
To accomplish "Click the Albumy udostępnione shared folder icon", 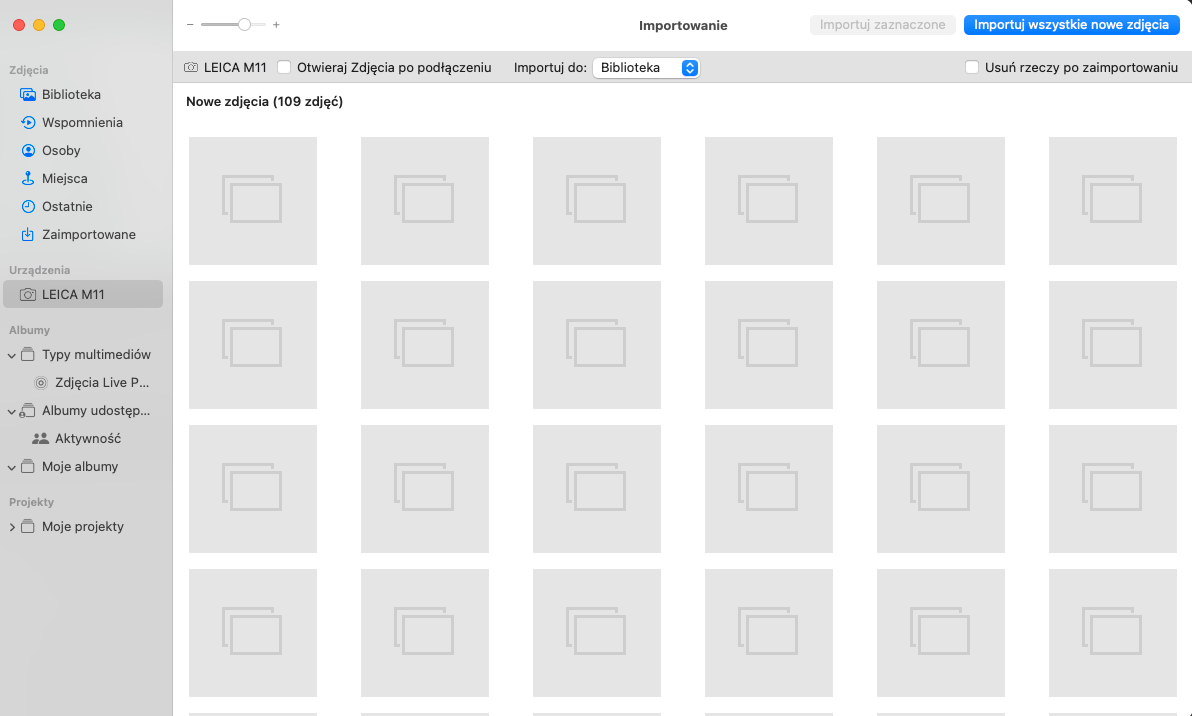I will pyautogui.click(x=28, y=410).
